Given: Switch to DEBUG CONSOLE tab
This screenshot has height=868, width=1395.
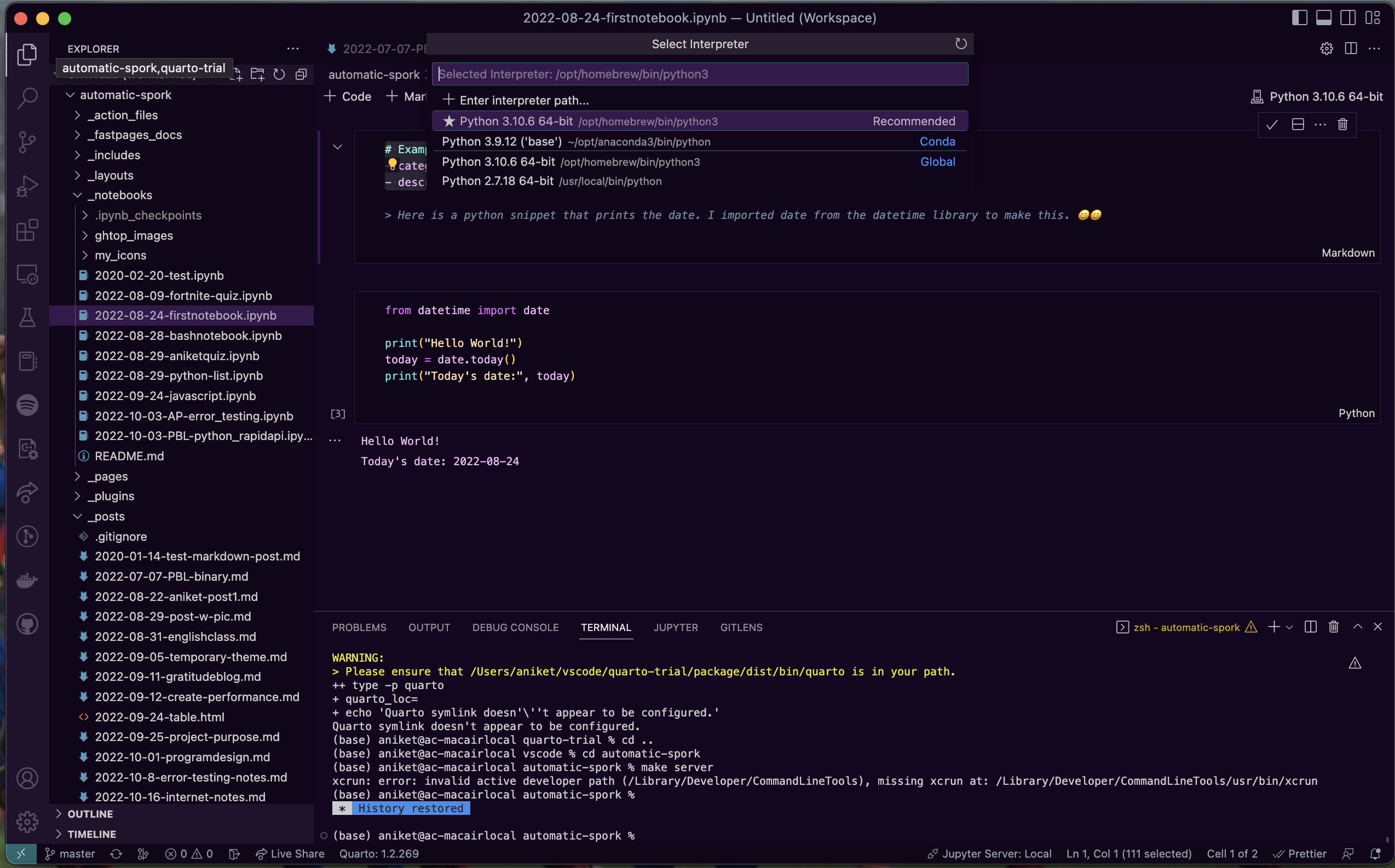Looking at the screenshot, I should [515, 627].
